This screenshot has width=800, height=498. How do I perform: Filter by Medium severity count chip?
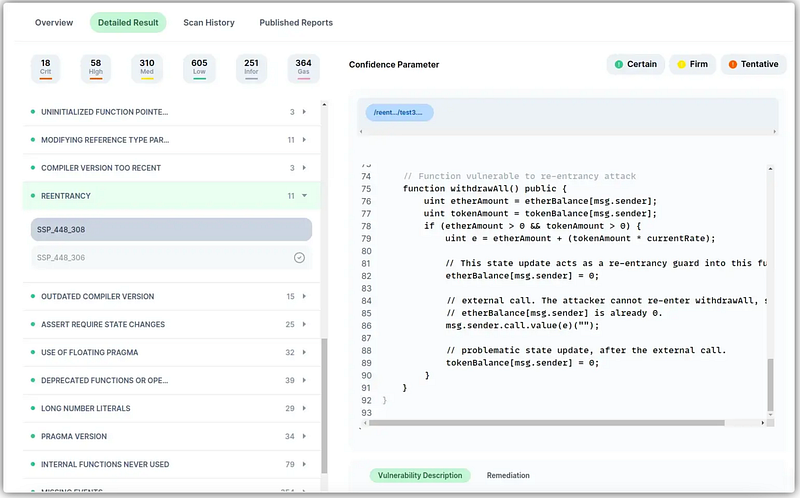148,67
